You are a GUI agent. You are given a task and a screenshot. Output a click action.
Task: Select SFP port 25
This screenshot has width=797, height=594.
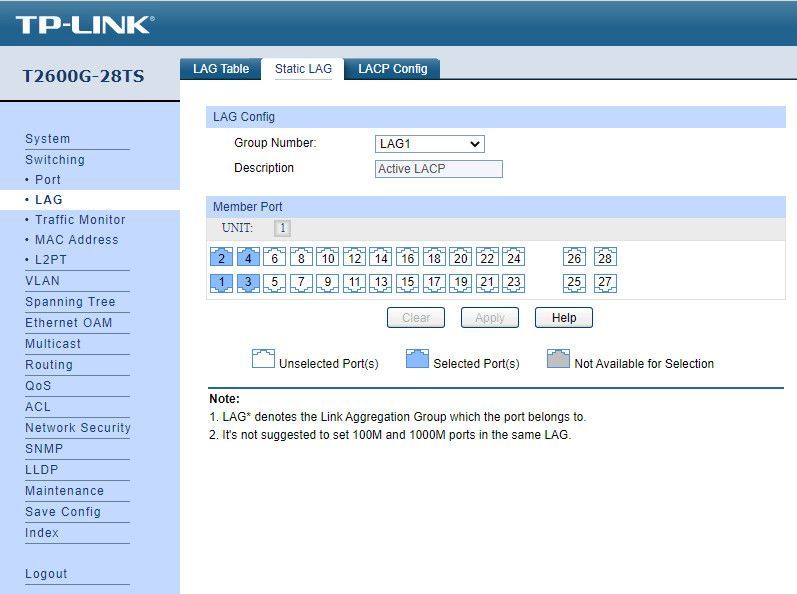click(574, 283)
